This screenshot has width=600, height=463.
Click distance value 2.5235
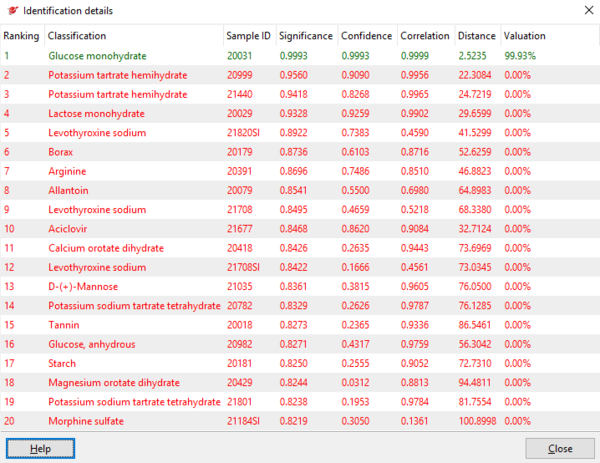473,56
